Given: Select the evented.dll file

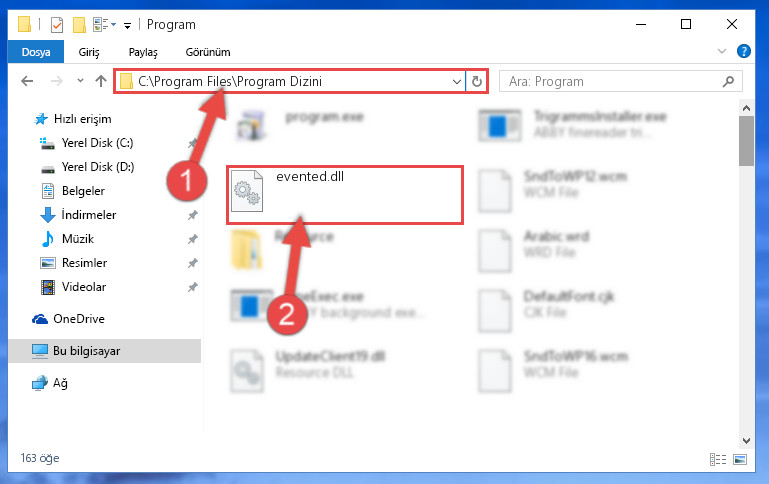Looking at the screenshot, I should [x=345, y=195].
